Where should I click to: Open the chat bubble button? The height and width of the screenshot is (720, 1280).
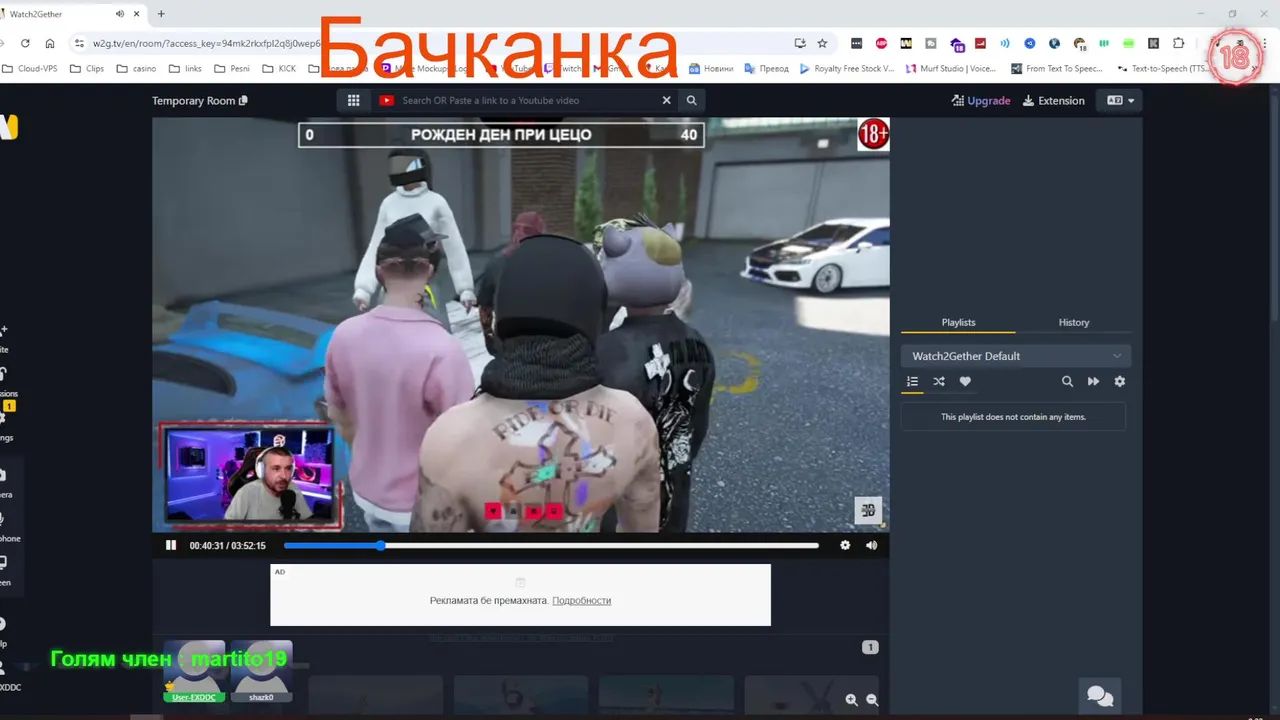1100,696
